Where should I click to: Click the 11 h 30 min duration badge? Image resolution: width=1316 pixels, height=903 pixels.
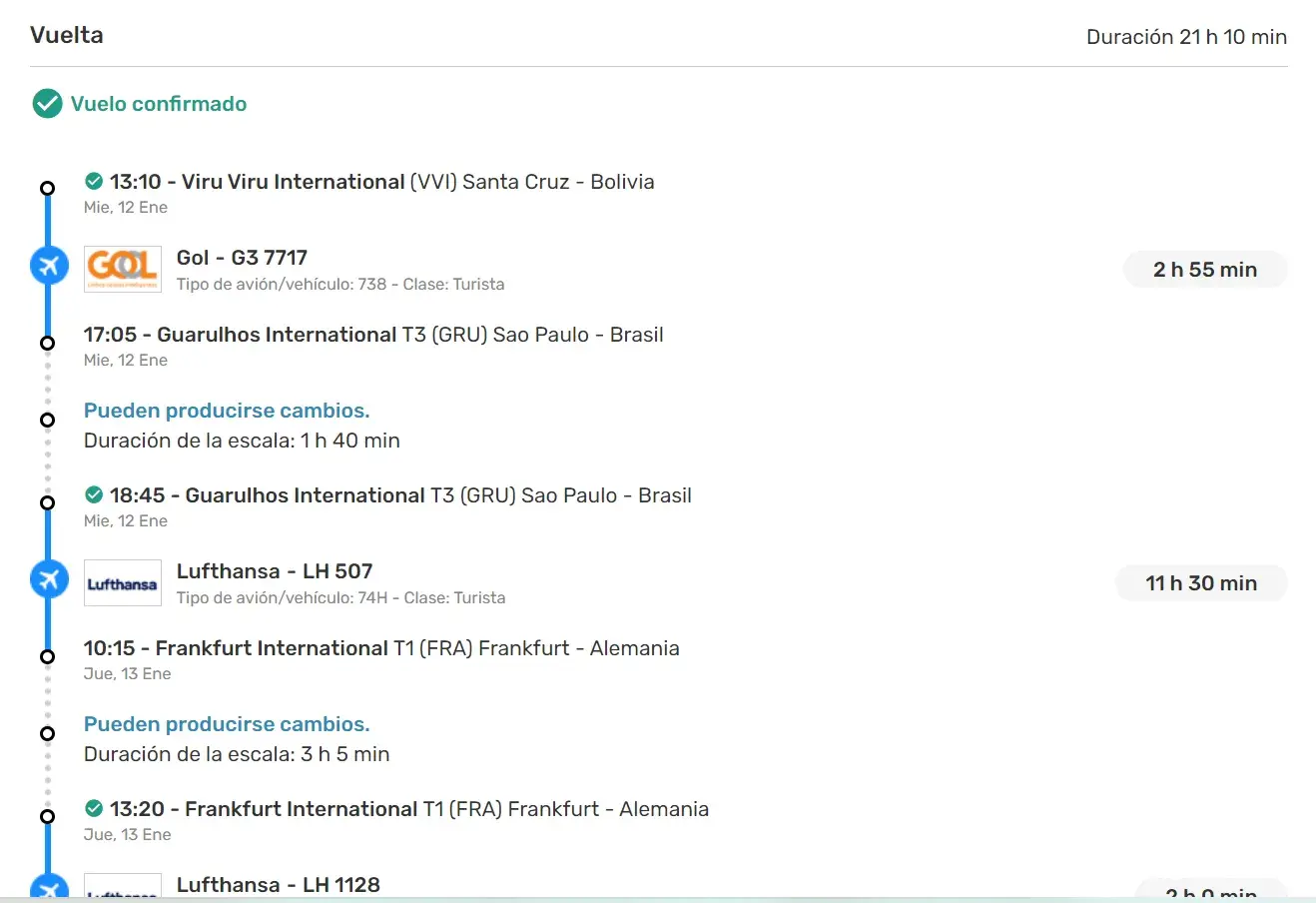tap(1200, 583)
